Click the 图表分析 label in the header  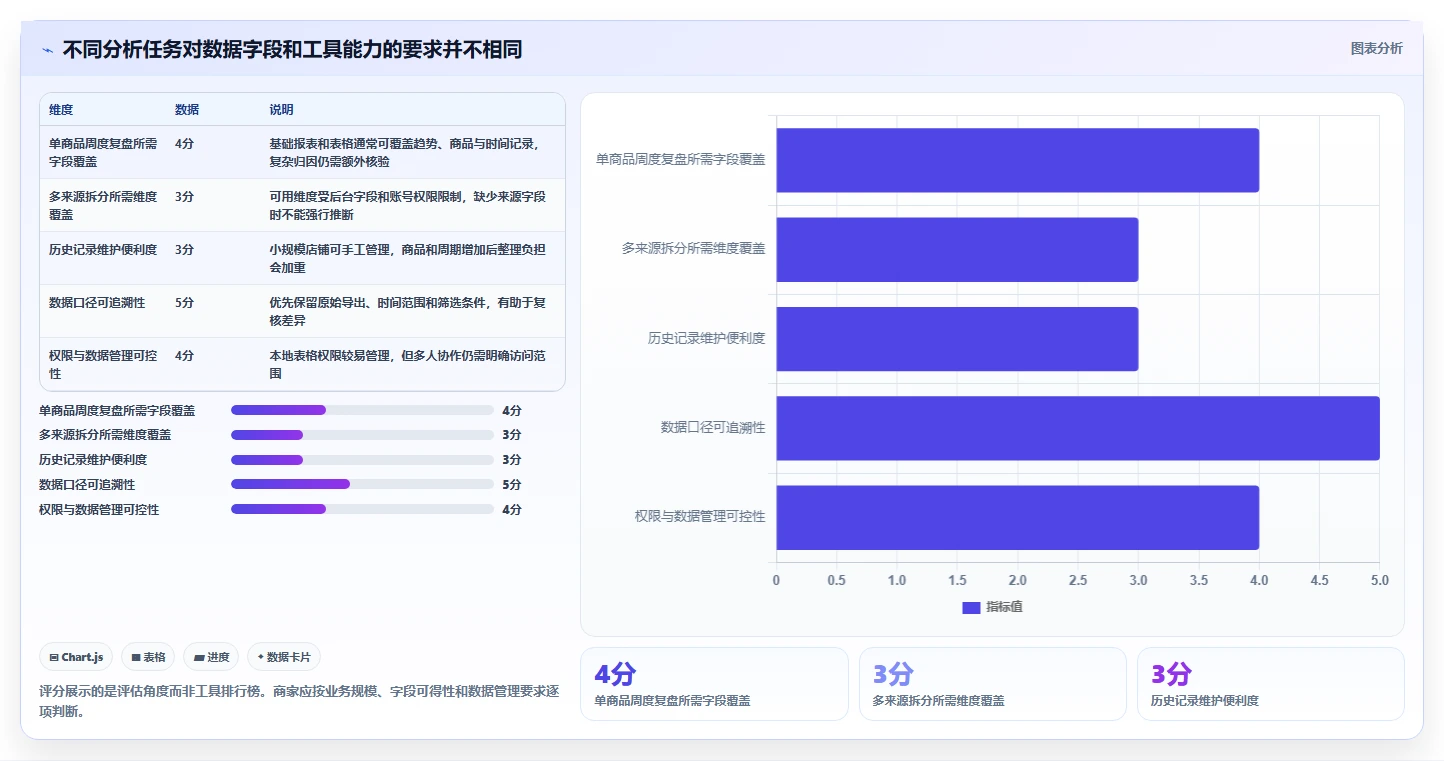point(1376,48)
